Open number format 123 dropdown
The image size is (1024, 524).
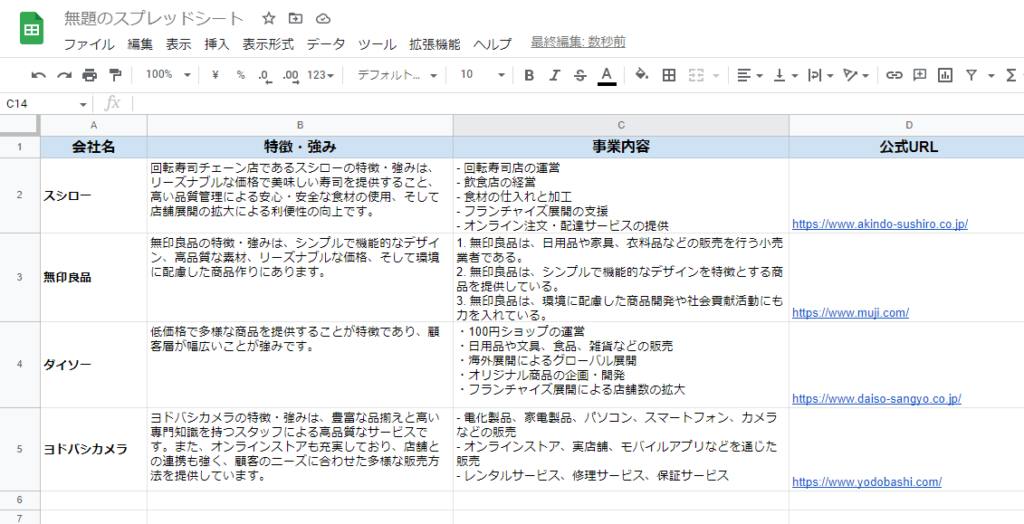coord(320,75)
